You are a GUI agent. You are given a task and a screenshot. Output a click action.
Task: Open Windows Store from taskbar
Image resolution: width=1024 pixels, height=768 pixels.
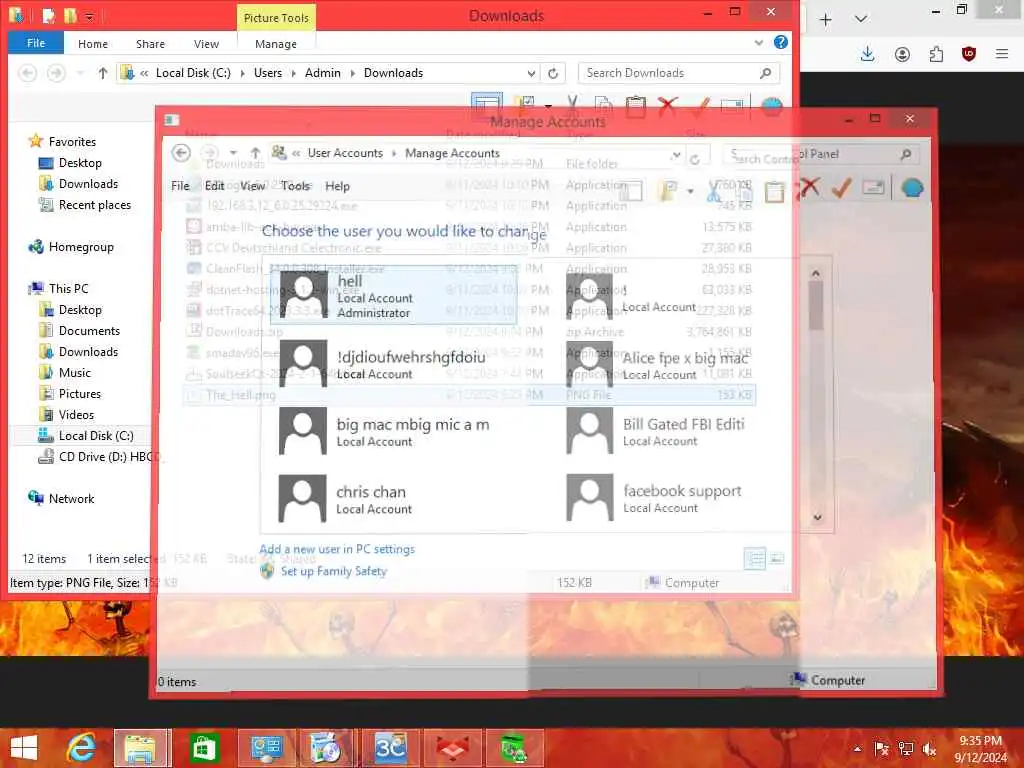[204, 748]
